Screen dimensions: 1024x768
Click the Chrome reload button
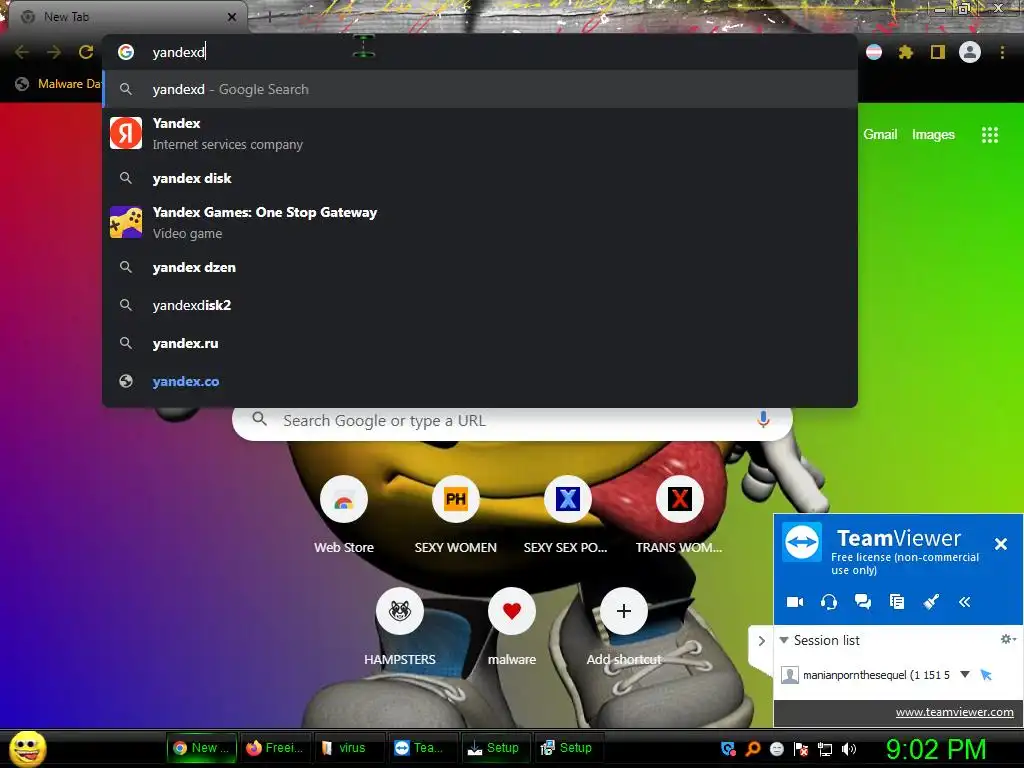coord(86,52)
